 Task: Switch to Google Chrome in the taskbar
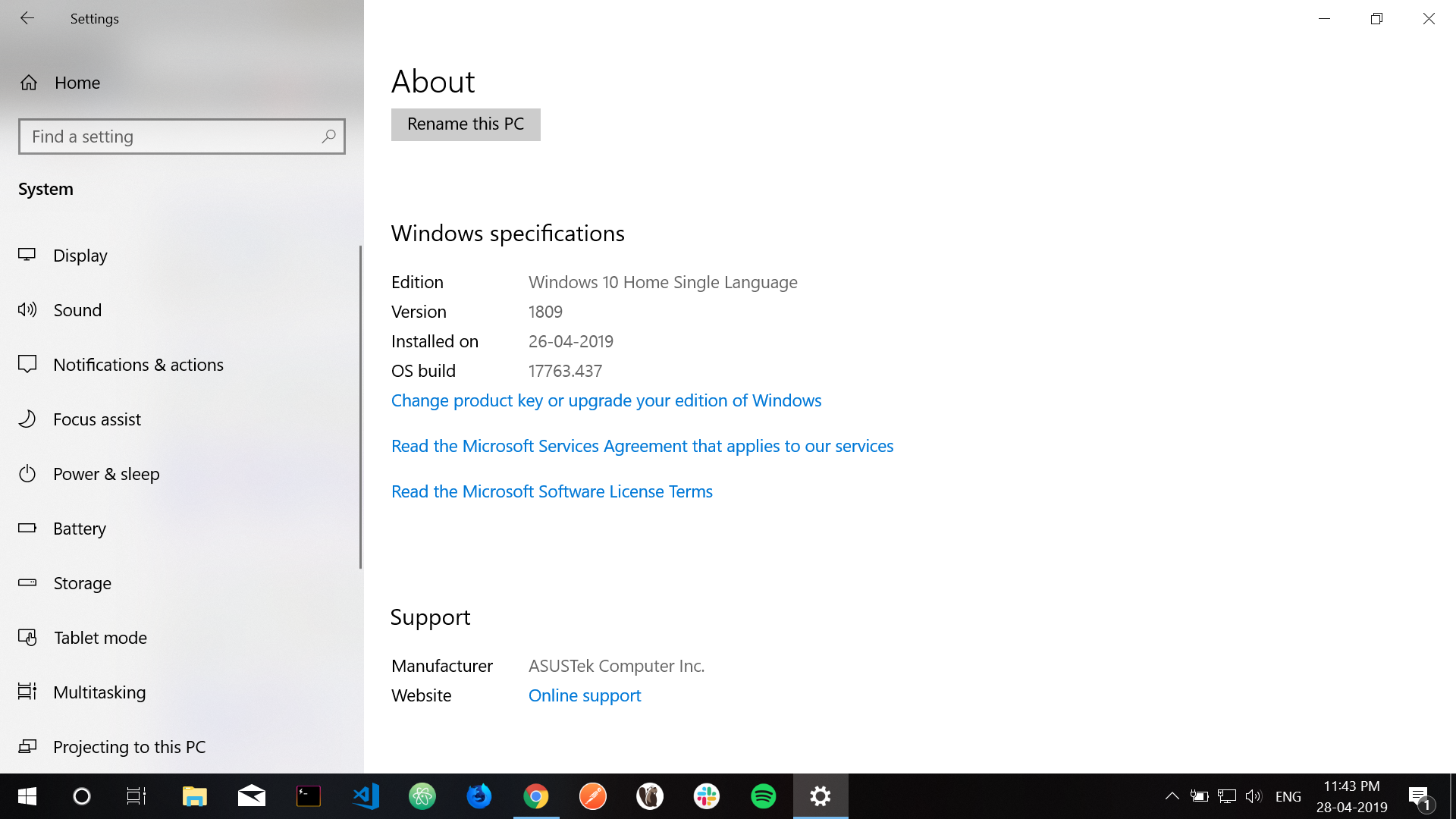tap(536, 796)
